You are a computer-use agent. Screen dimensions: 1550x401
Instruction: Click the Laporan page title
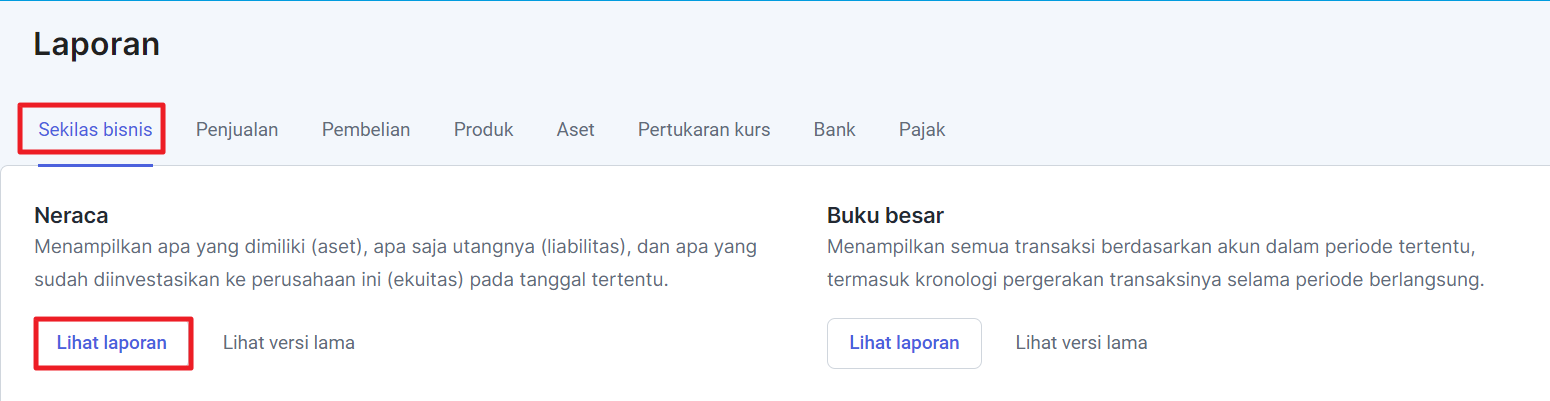[97, 45]
